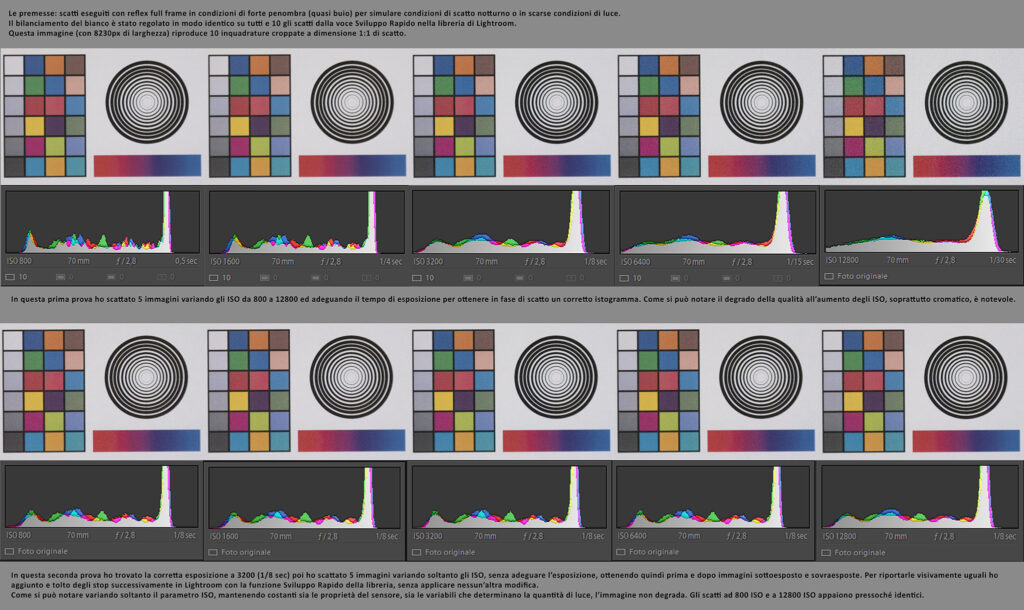Tick Foto originale under ISO 800 1/8 sec histogram

point(9,552)
